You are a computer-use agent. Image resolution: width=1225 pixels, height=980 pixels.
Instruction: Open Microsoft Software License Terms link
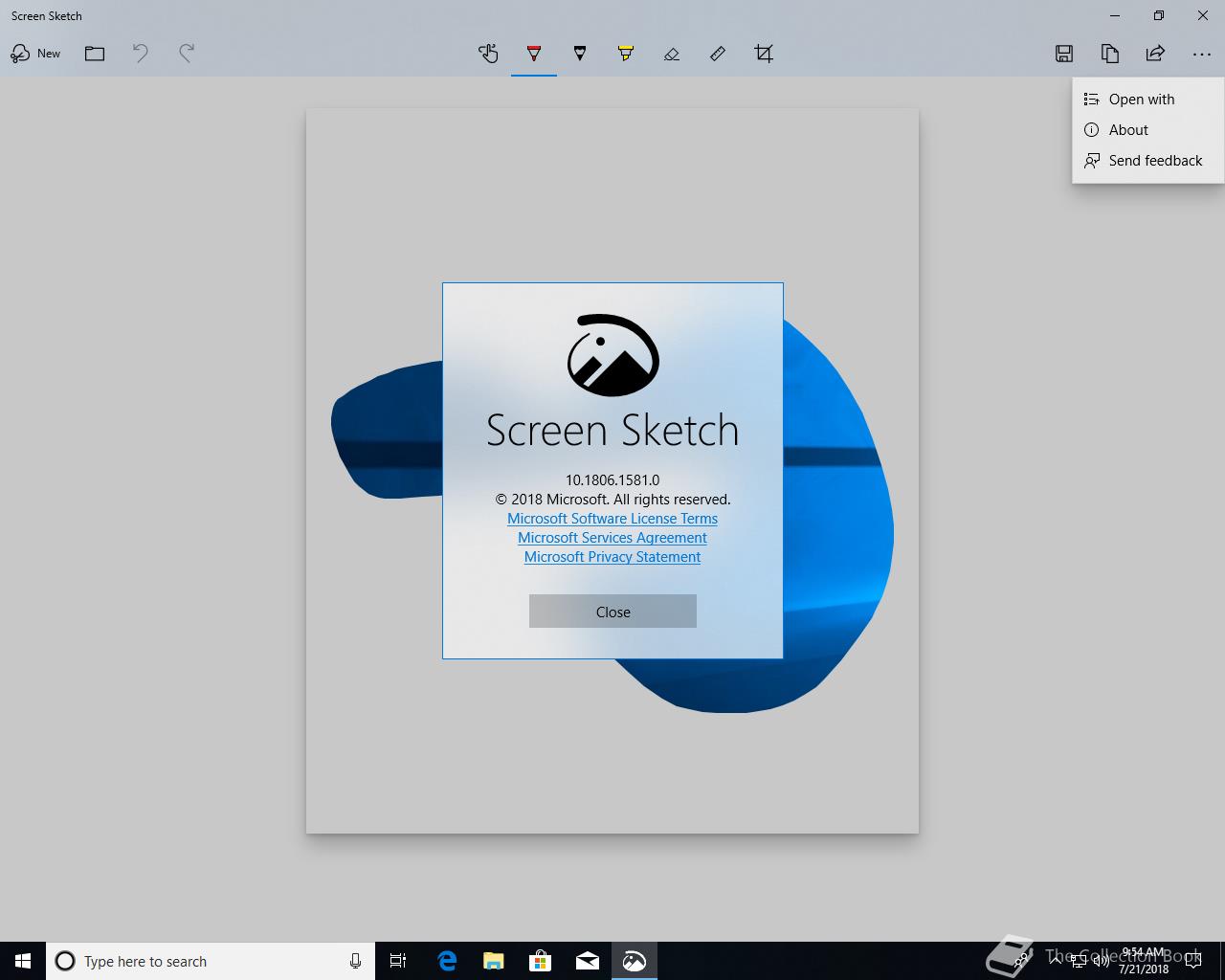click(x=612, y=519)
